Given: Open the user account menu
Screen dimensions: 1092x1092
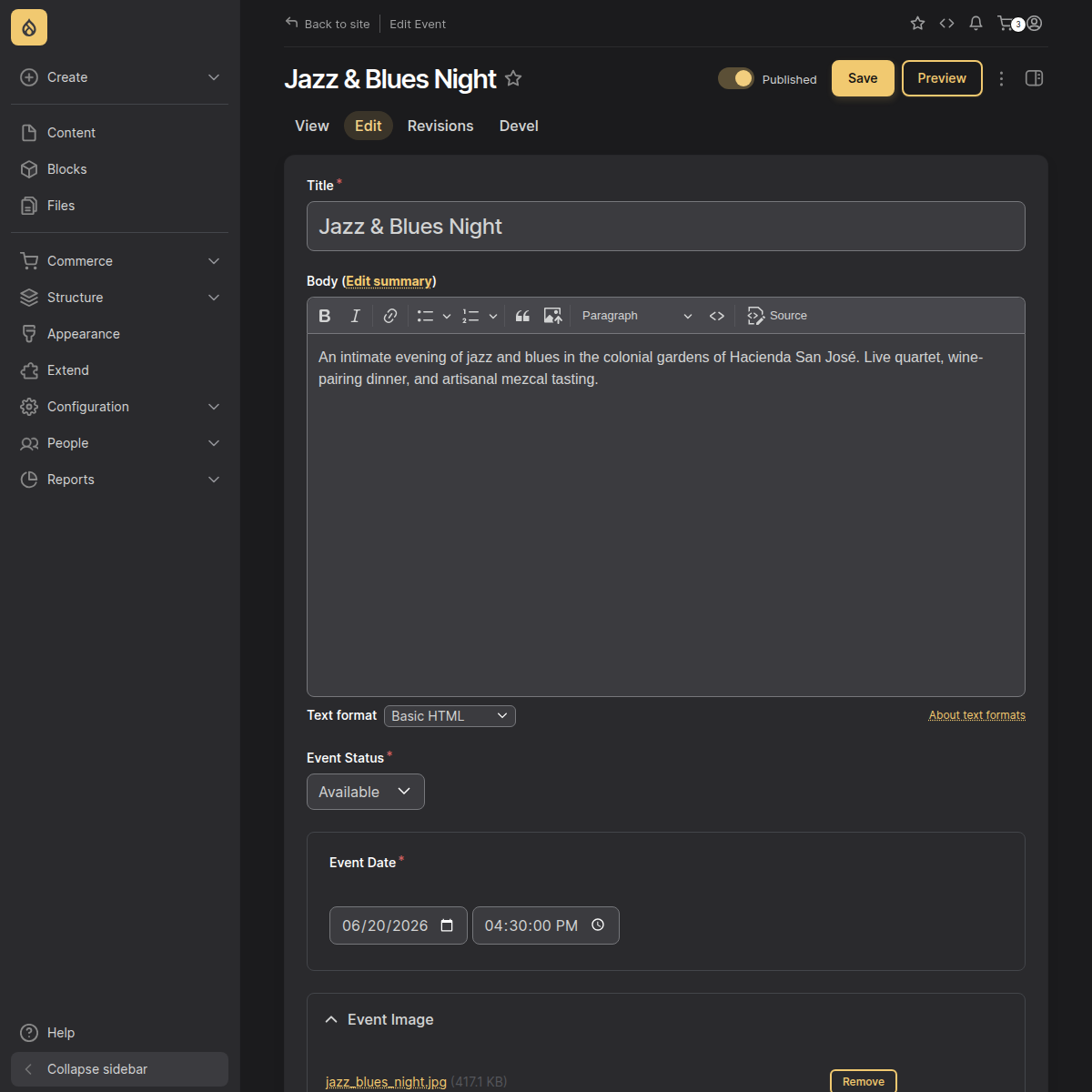Looking at the screenshot, I should (1035, 24).
